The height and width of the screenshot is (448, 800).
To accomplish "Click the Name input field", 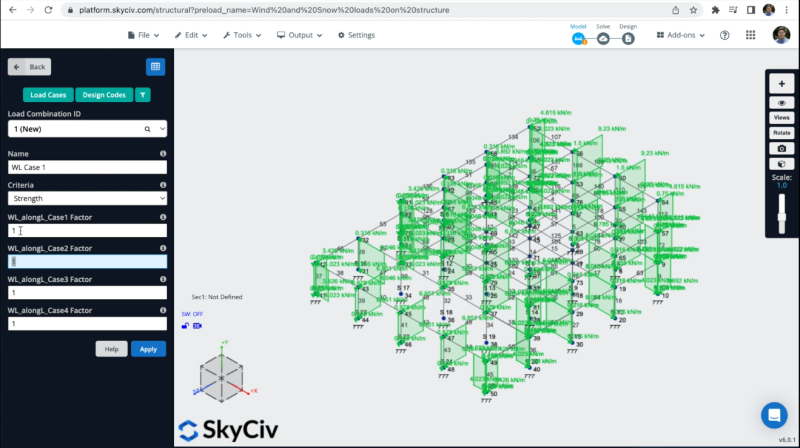I will [87, 167].
